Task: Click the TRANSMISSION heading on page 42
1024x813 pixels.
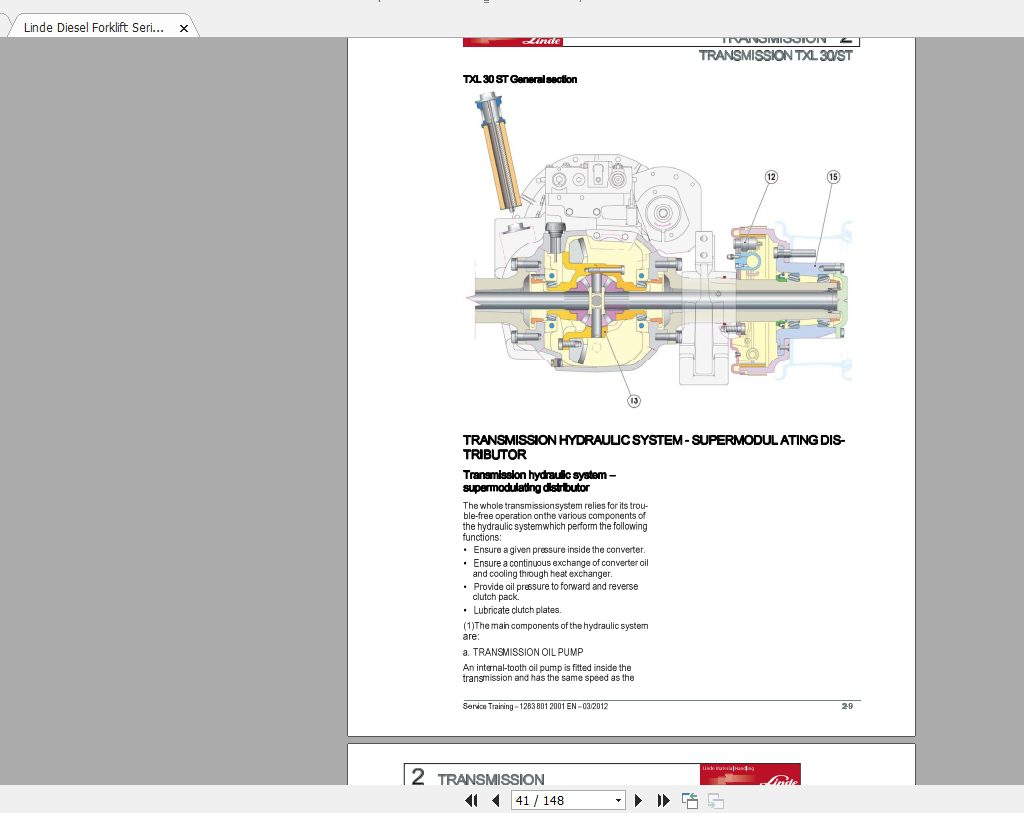Action: pyautogui.click(x=491, y=779)
